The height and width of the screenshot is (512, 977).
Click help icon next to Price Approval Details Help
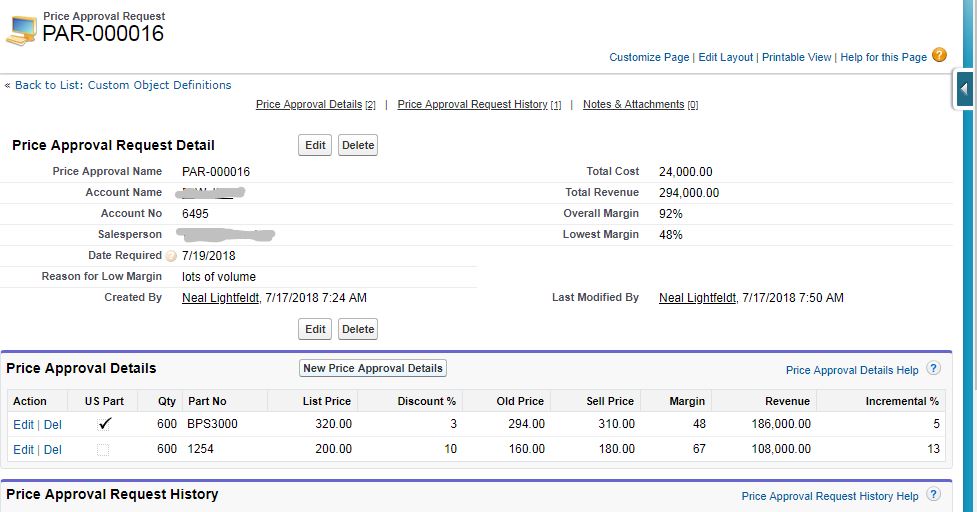933,369
